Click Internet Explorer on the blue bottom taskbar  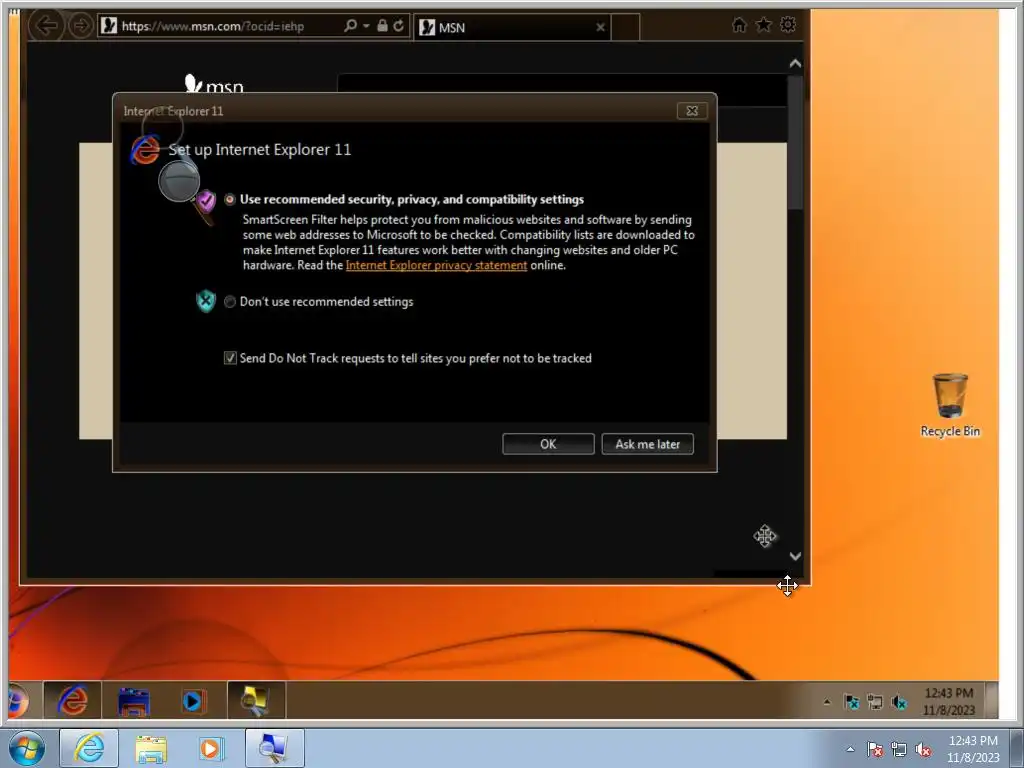point(89,748)
